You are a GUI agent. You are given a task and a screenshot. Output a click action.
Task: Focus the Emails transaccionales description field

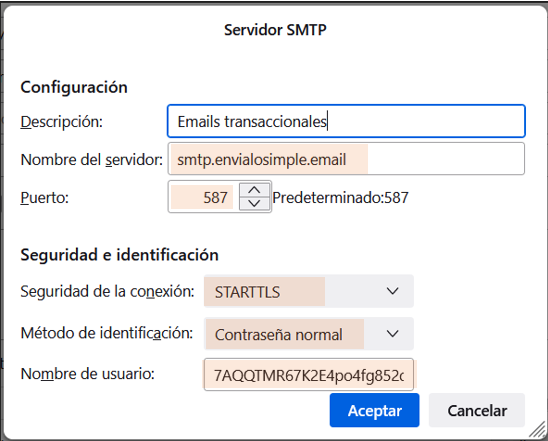tap(346, 121)
